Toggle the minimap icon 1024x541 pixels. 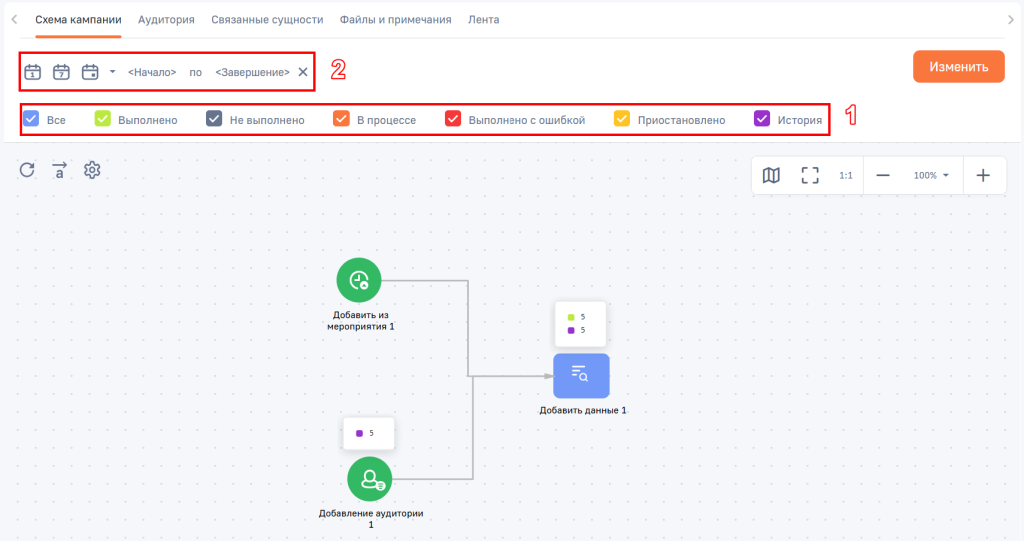(x=771, y=175)
